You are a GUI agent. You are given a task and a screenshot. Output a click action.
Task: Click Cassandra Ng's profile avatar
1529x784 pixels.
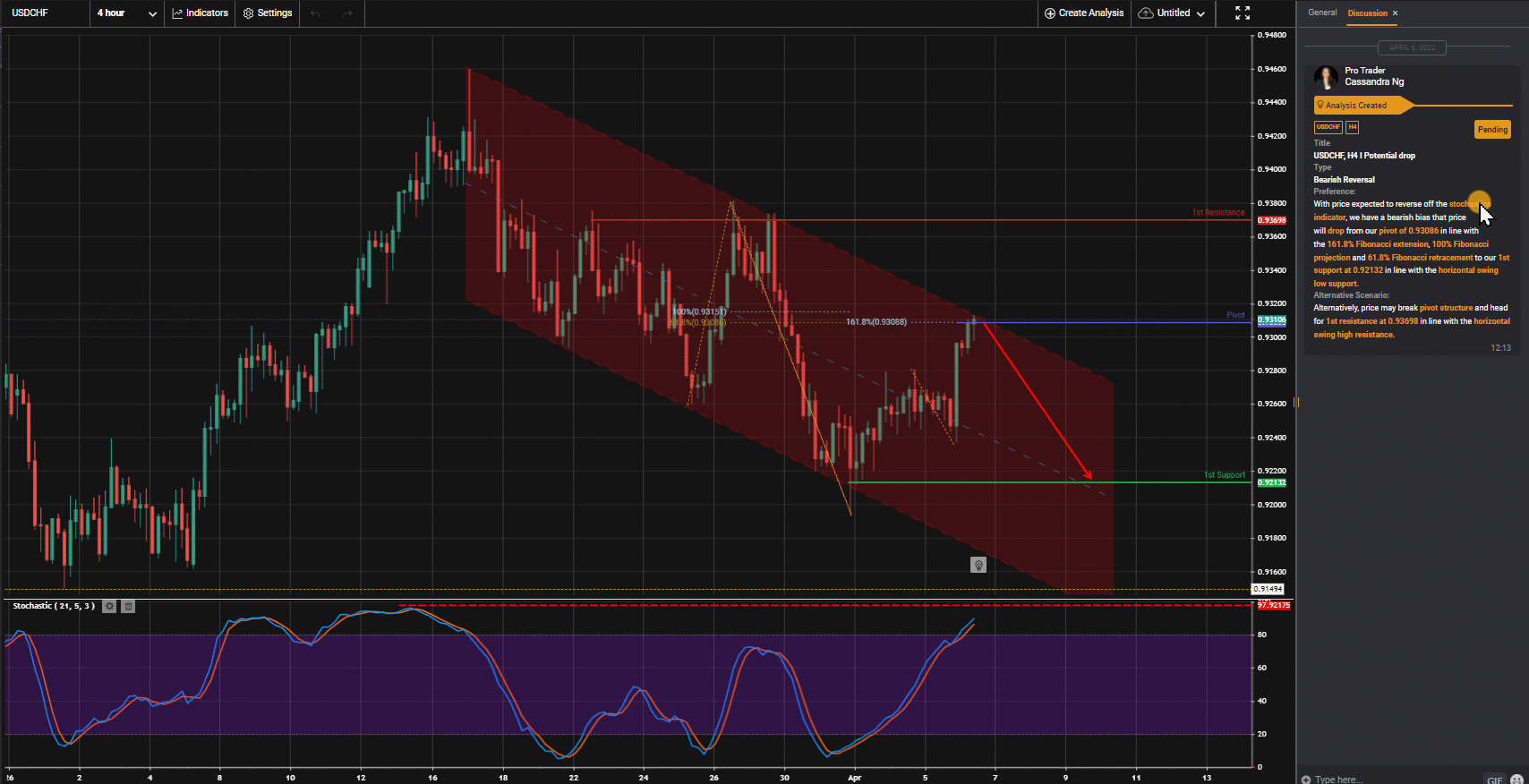tap(1326, 77)
